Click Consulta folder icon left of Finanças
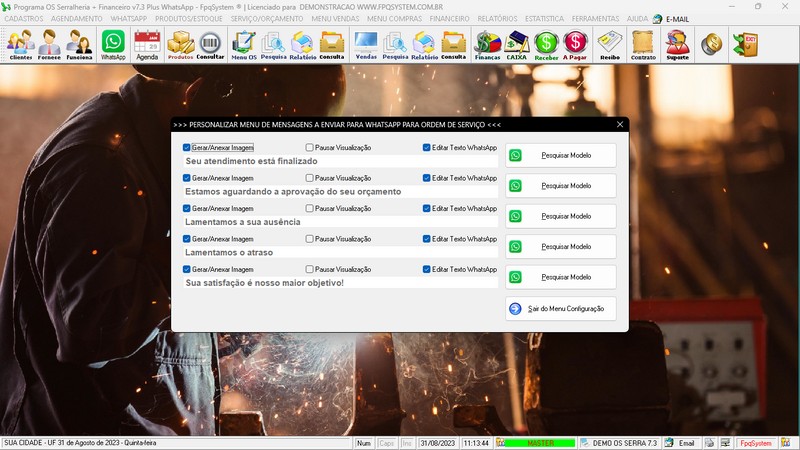Image resolution: width=800 pixels, height=450 pixels. coord(453,45)
